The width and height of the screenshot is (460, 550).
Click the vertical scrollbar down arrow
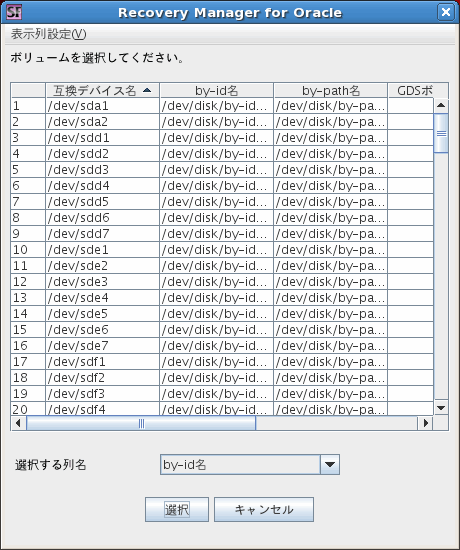(x=441, y=408)
